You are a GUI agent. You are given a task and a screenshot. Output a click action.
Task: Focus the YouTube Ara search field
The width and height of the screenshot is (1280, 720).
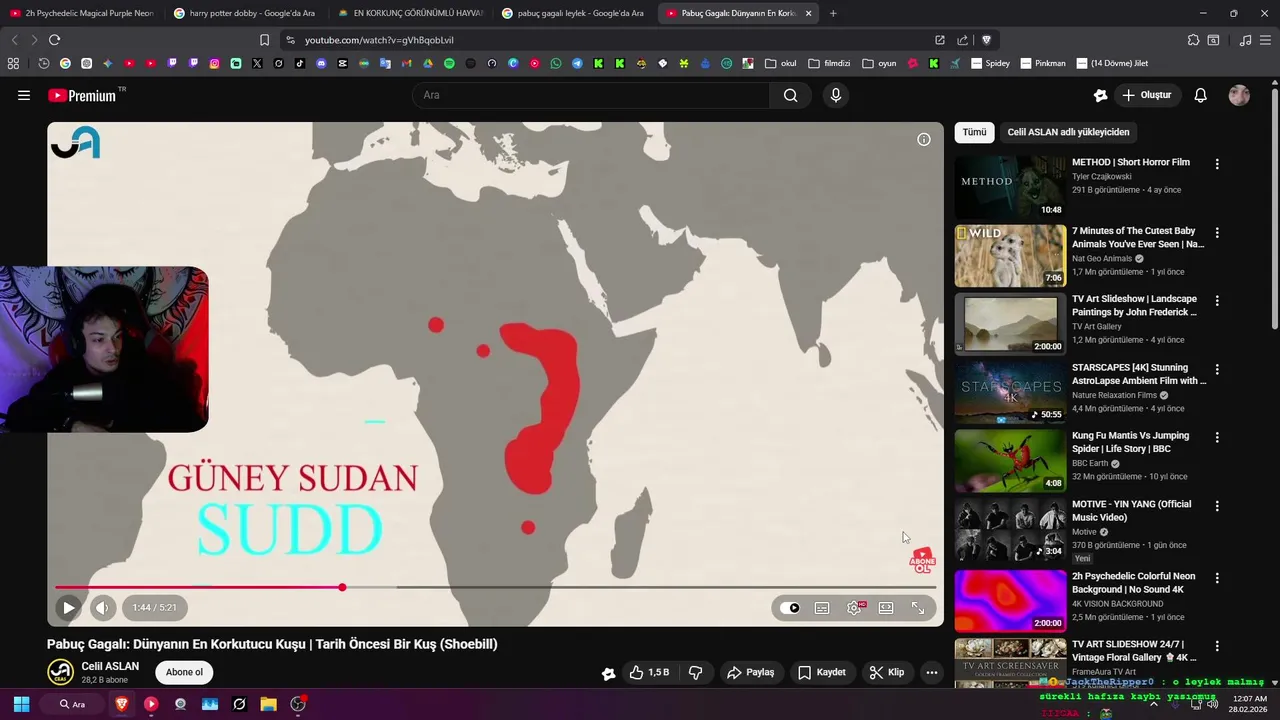coord(591,95)
